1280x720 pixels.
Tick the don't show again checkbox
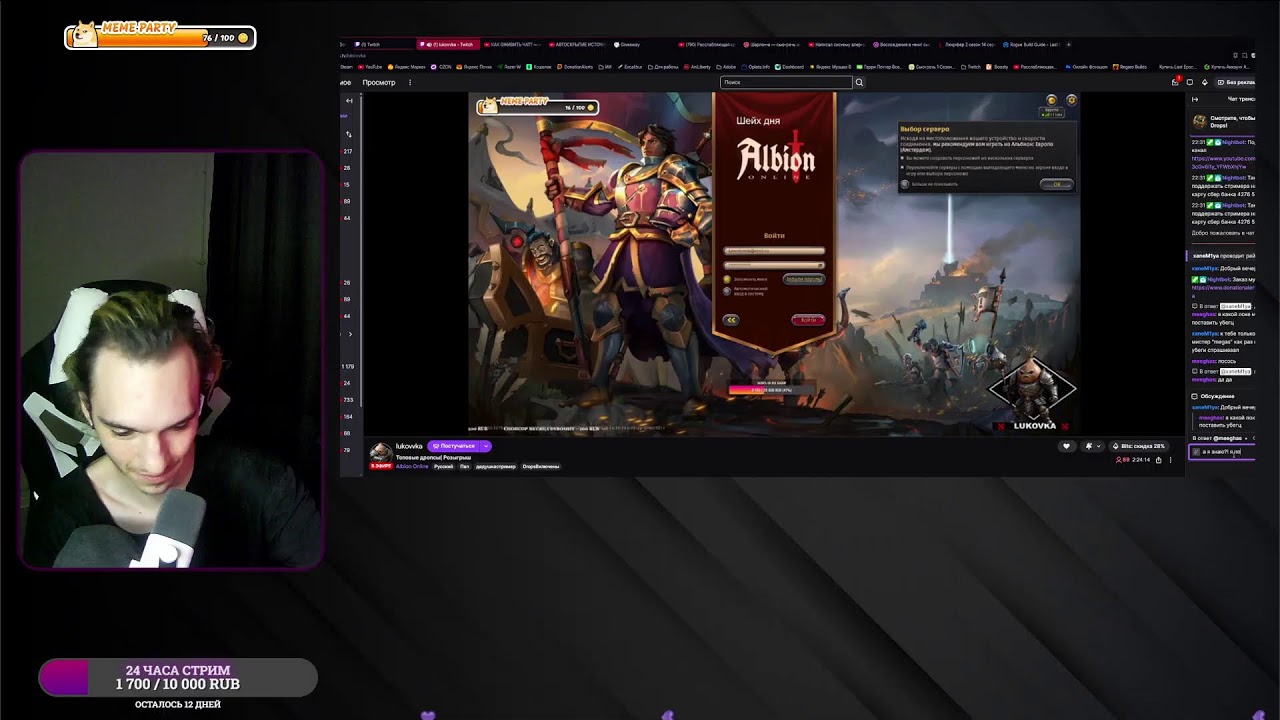pos(905,184)
